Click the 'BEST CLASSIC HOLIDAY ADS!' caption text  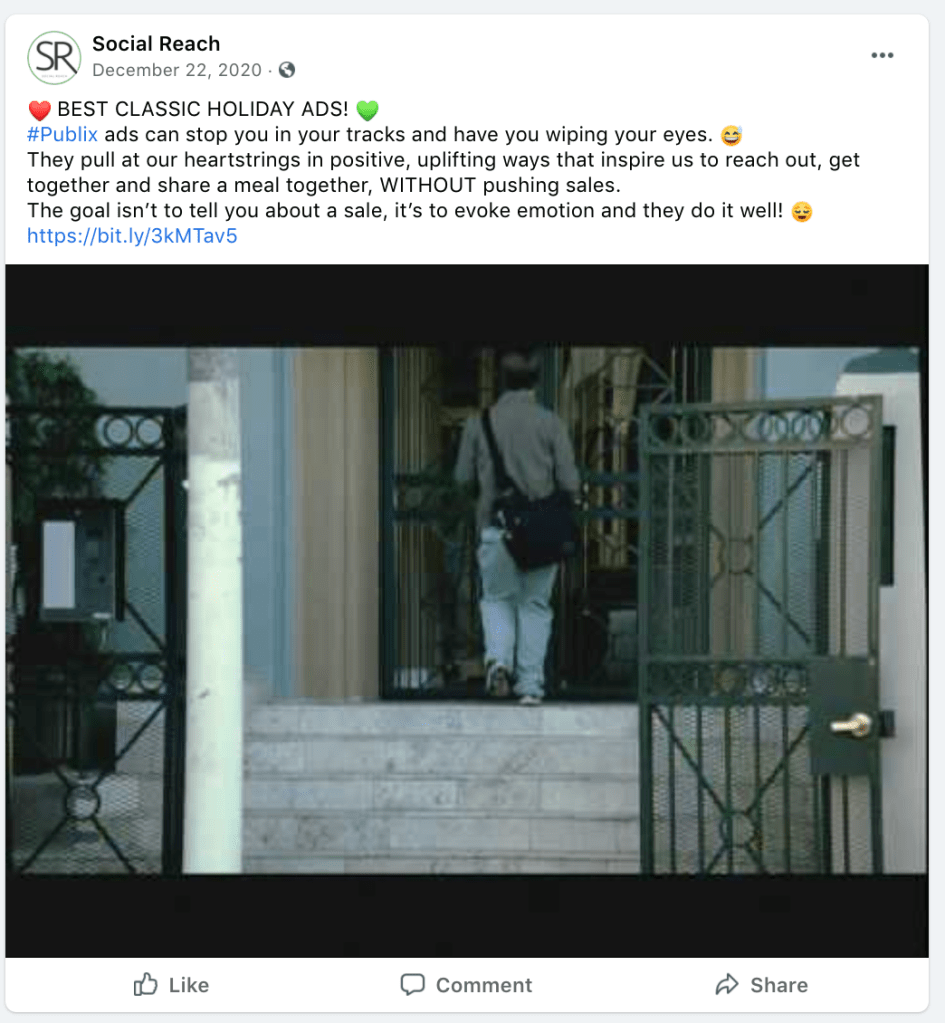(203, 109)
